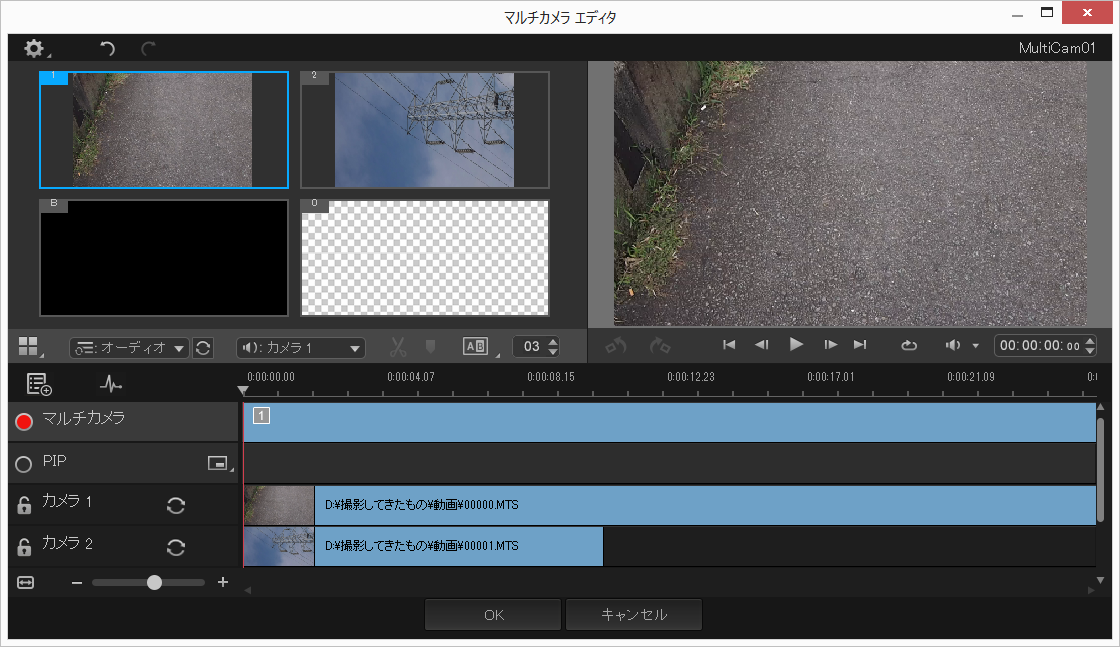This screenshot has height=647, width=1120.
Task: Select the multicamera track clip 1
Action: point(669,422)
